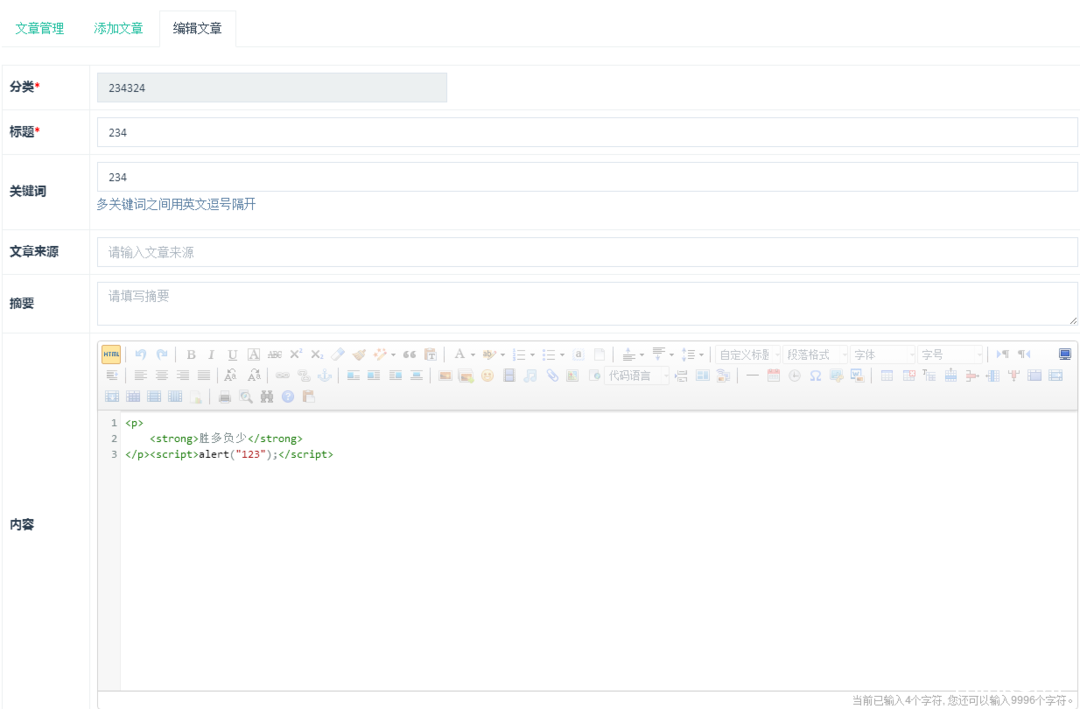Click the print icon
The width and height of the screenshot is (1080, 709).
pos(225,396)
